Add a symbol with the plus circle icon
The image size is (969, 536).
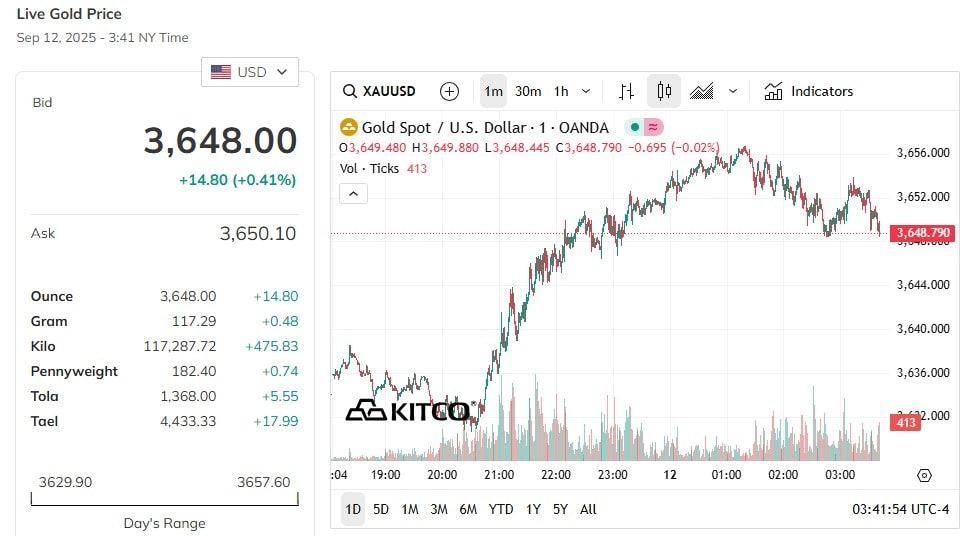click(x=449, y=91)
